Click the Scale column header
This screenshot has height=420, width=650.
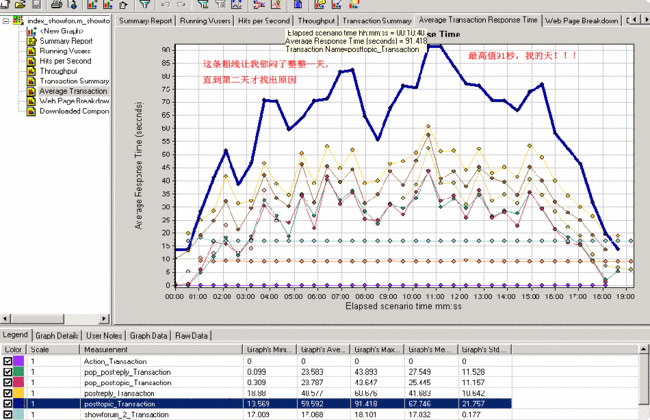coord(53,350)
